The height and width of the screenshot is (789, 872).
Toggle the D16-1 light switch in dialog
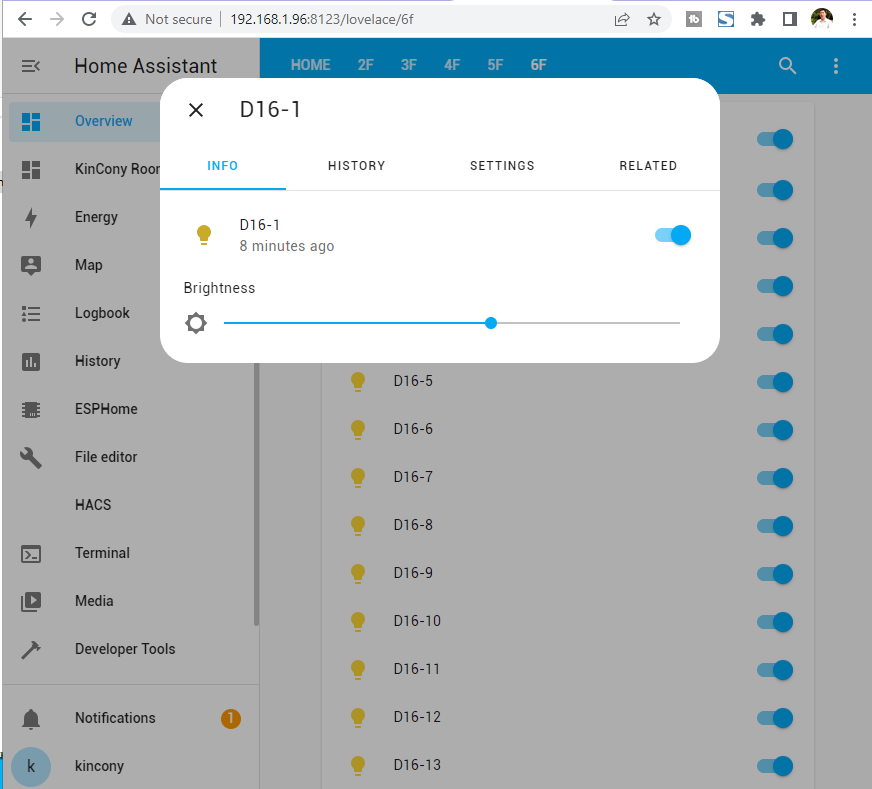click(673, 235)
